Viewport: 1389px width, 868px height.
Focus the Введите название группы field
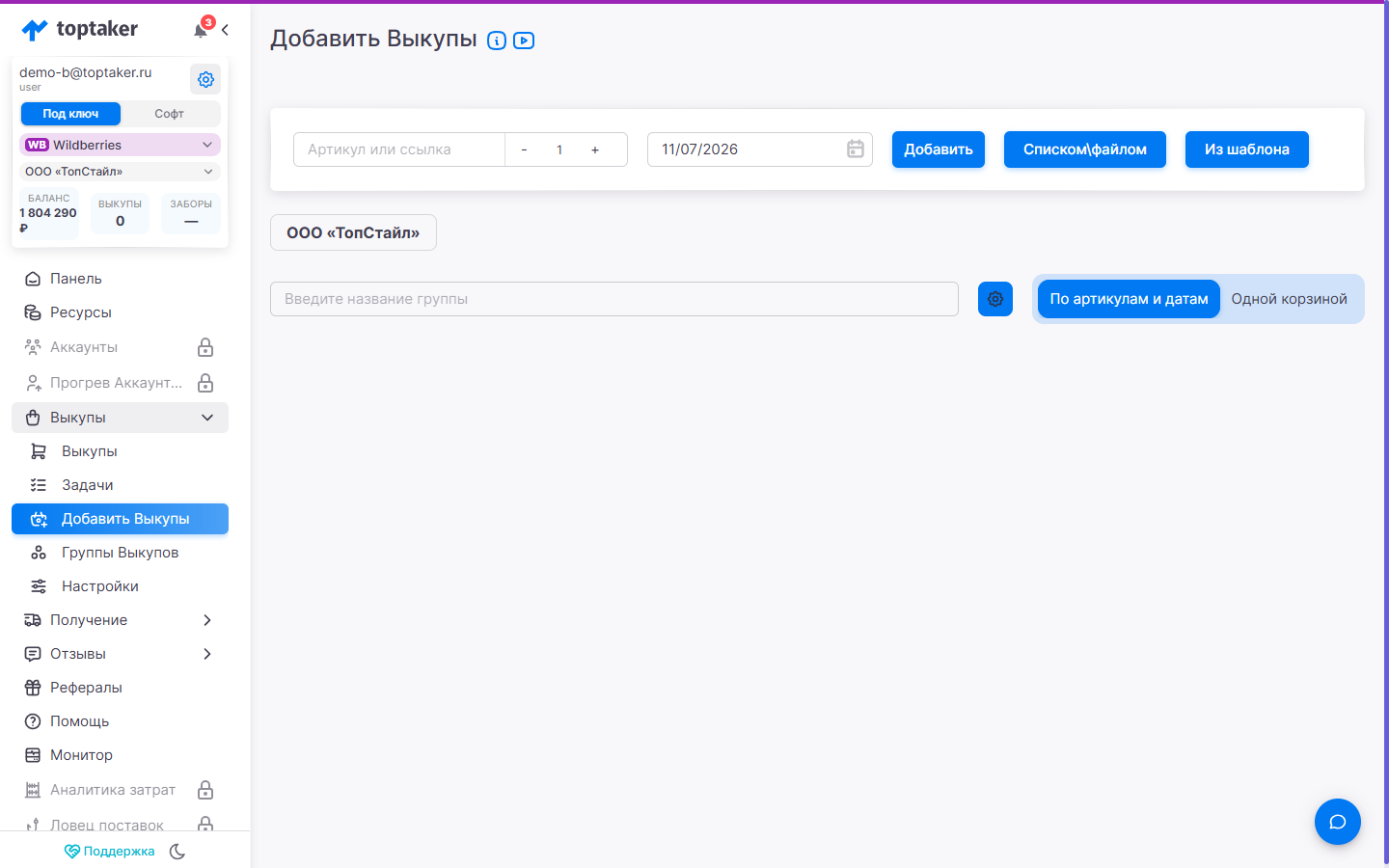point(614,299)
